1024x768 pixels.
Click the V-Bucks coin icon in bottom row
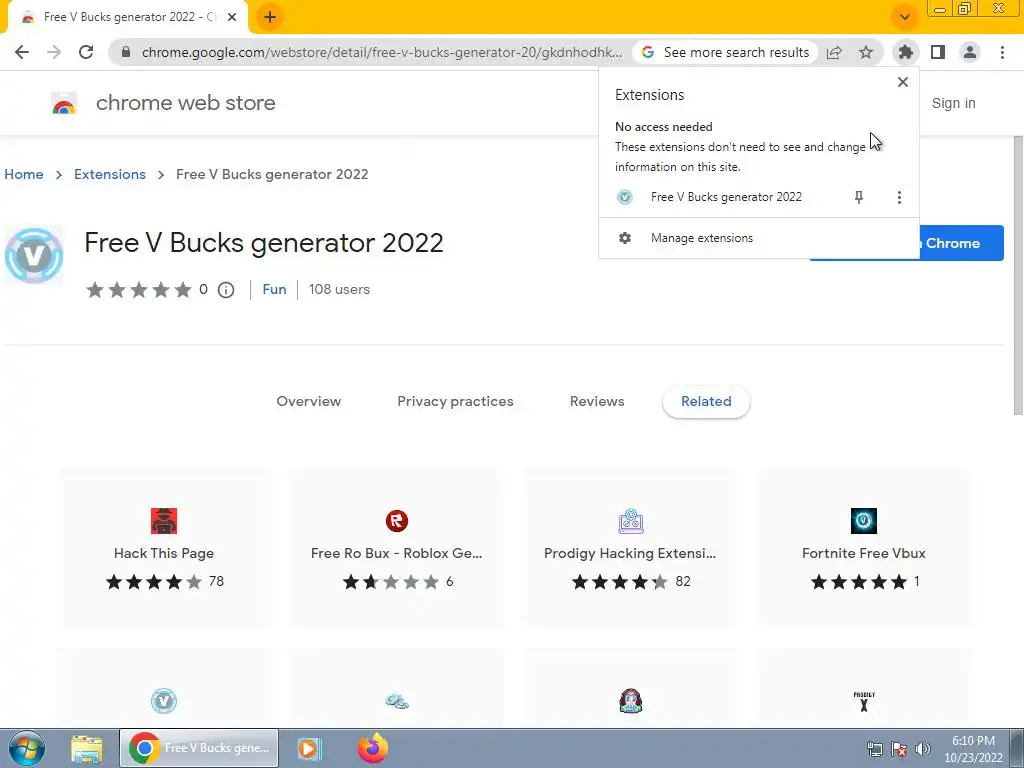(164, 701)
